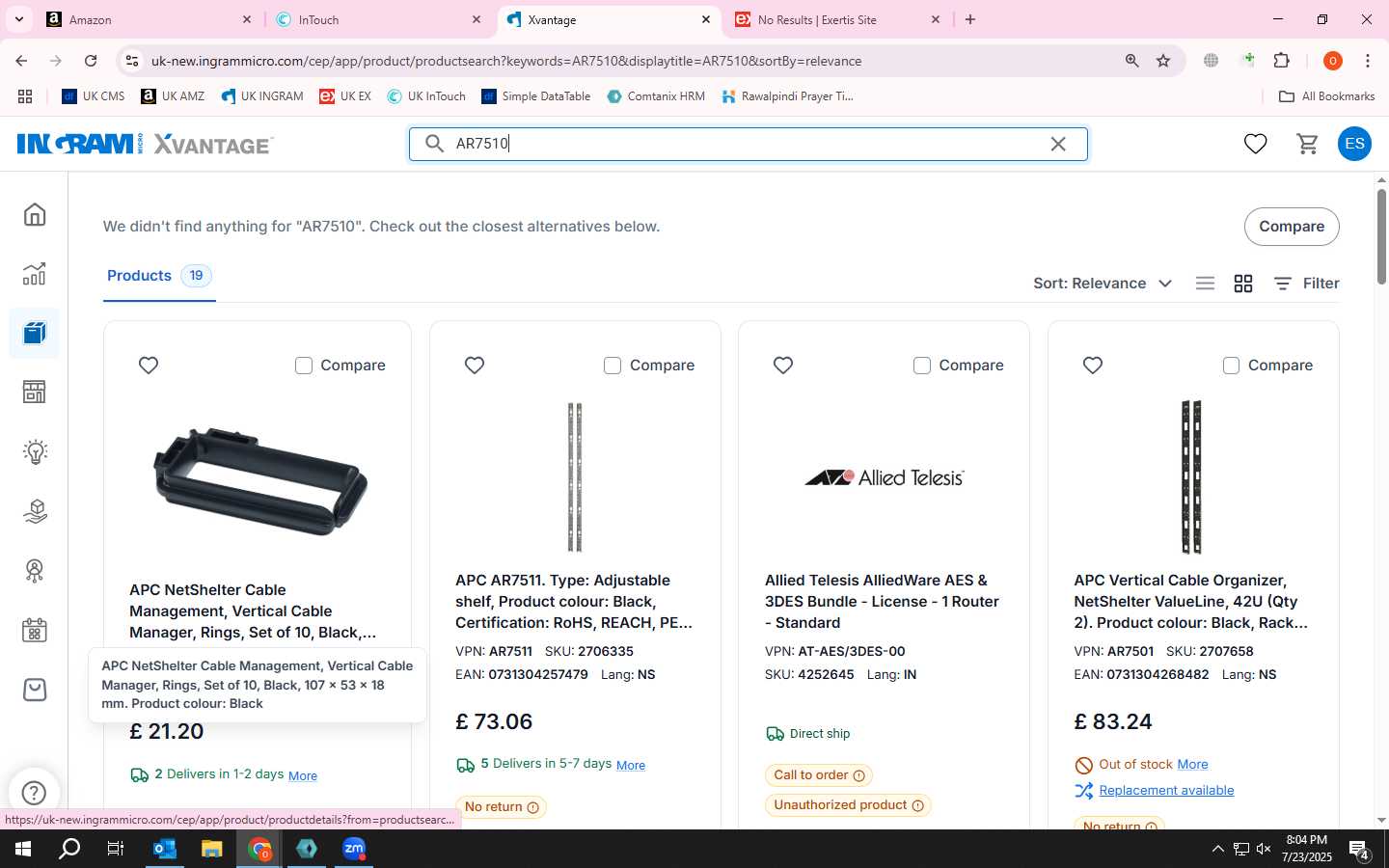Open the Sort: Relevance dropdown
Screen dimensions: 1389x868
click(x=1103, y=284)
